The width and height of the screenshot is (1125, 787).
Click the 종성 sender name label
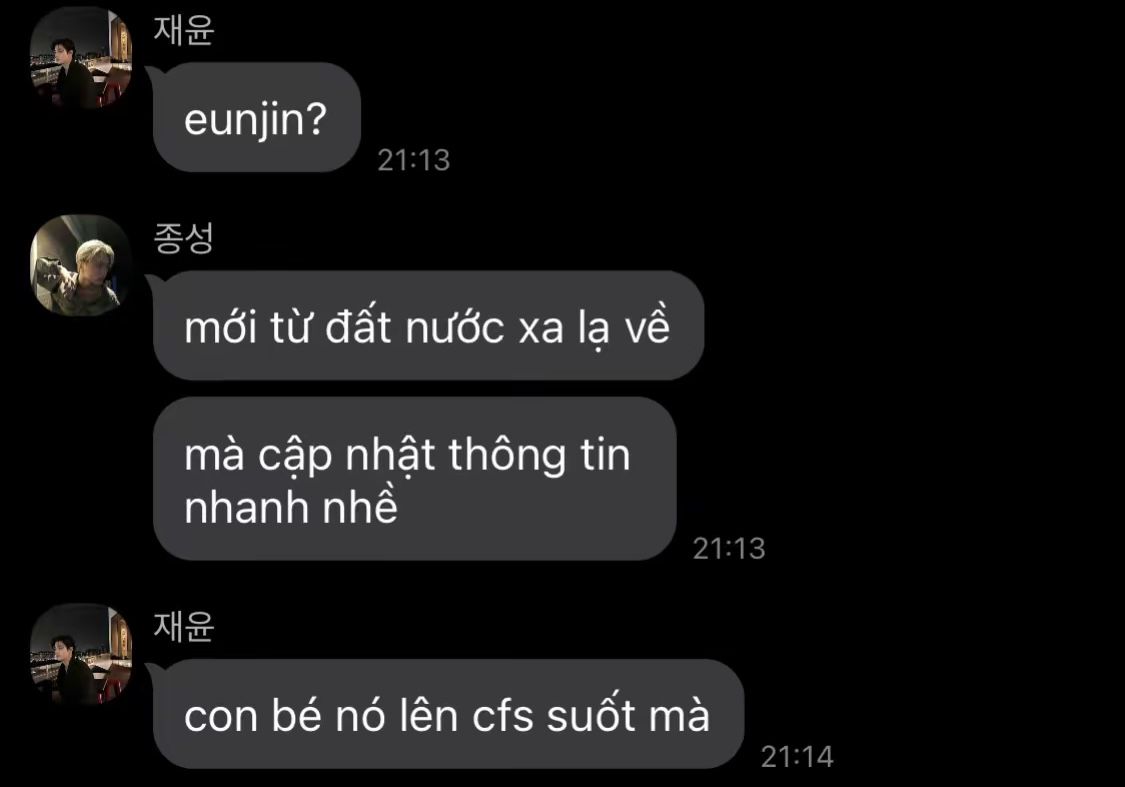coord(184,238)
